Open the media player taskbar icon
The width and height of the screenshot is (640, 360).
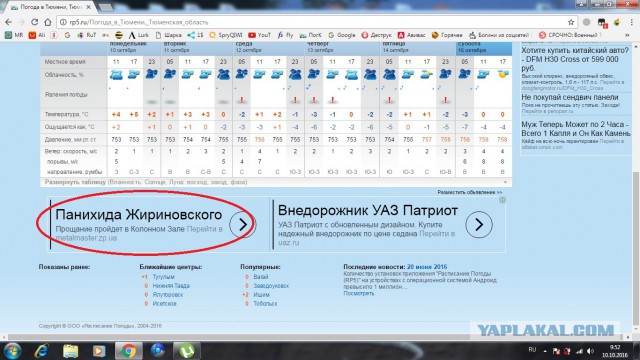coord(99,351)
